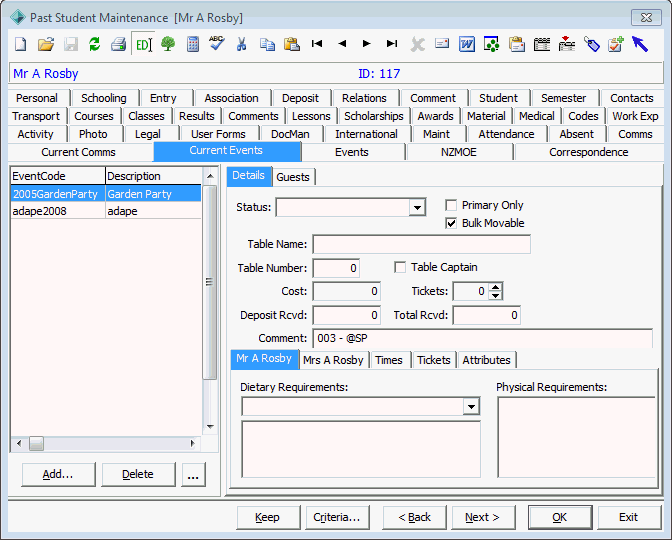The image size is (672, 540).
Task: Uncheck the Bulk Movable checkbox
Action: (x=451, y=223)
